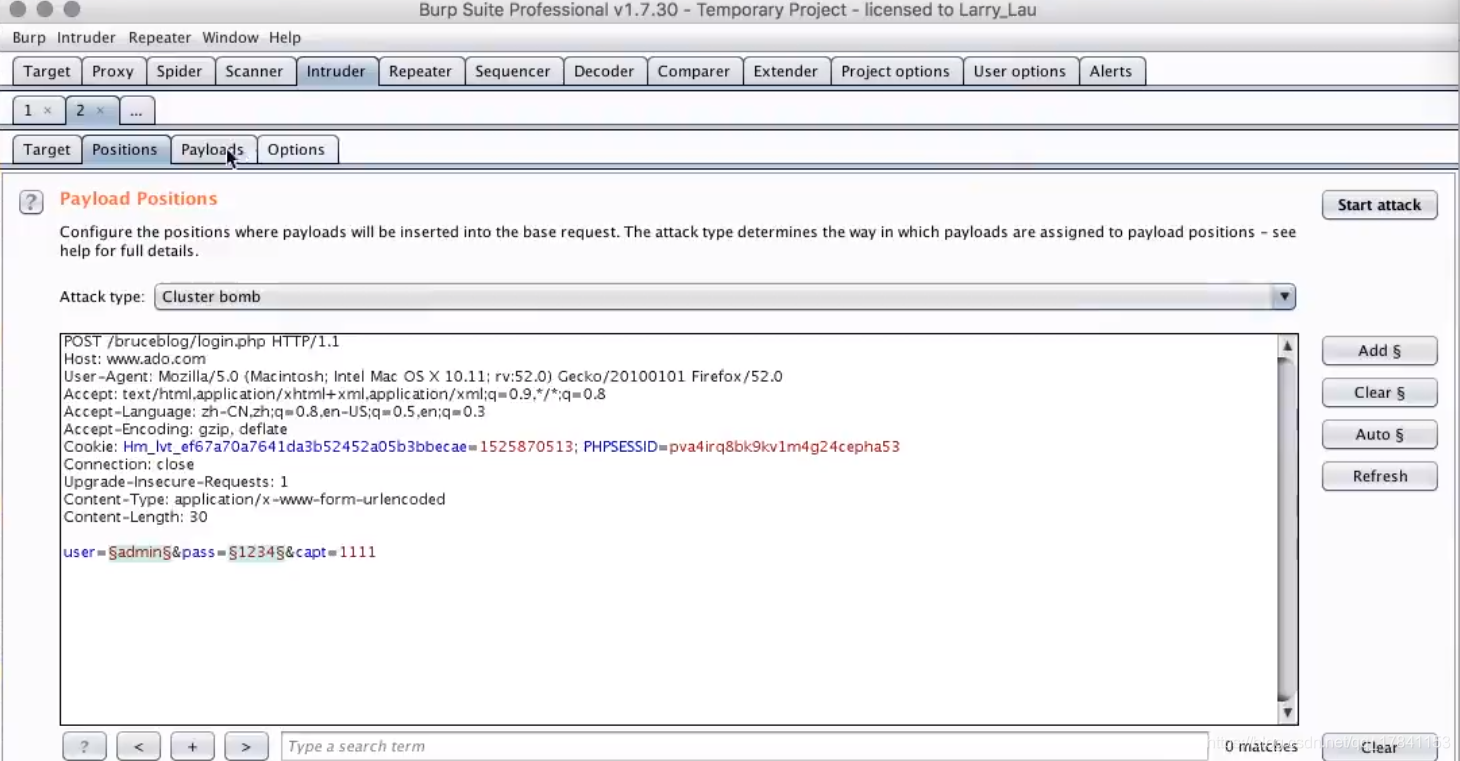This screenshot has height=761, width=1460.
Task: Open the Payload Positions help icon
Action: click(31, 203)
